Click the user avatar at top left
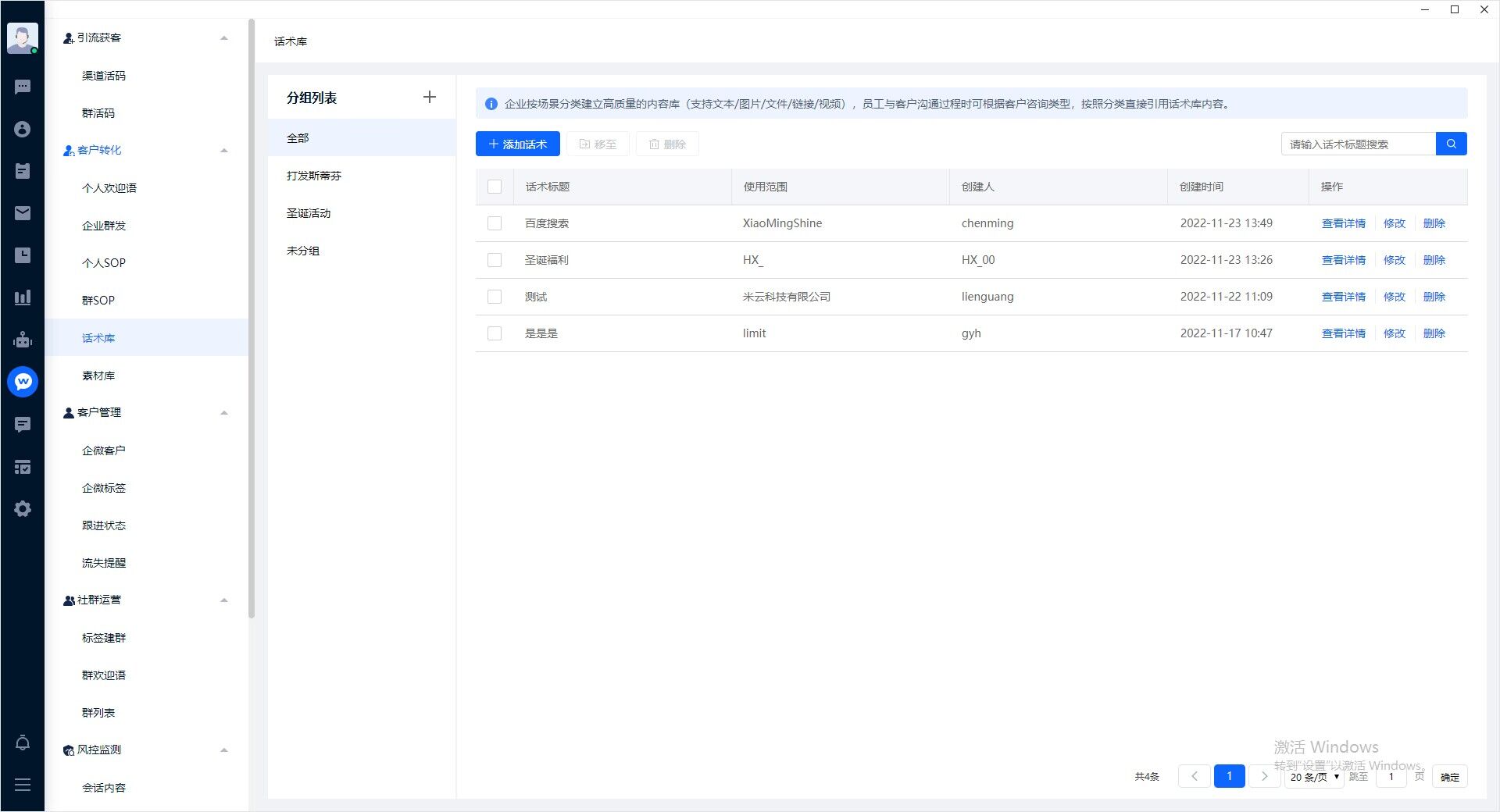Viewport: 1500px width, 812px height. point(23,38)
